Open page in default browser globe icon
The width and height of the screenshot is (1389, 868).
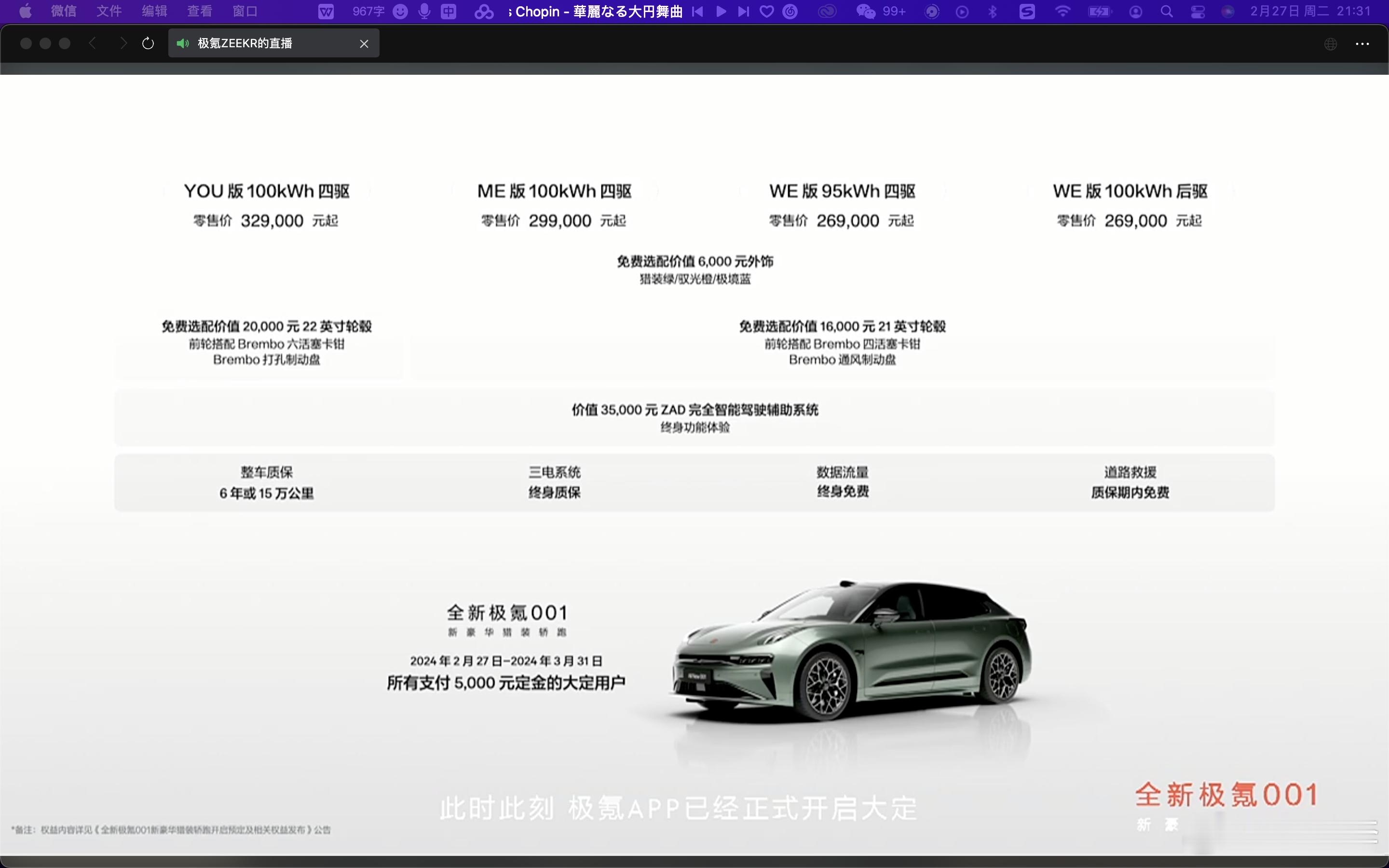pyautogui.click(x=1331, y=43)
